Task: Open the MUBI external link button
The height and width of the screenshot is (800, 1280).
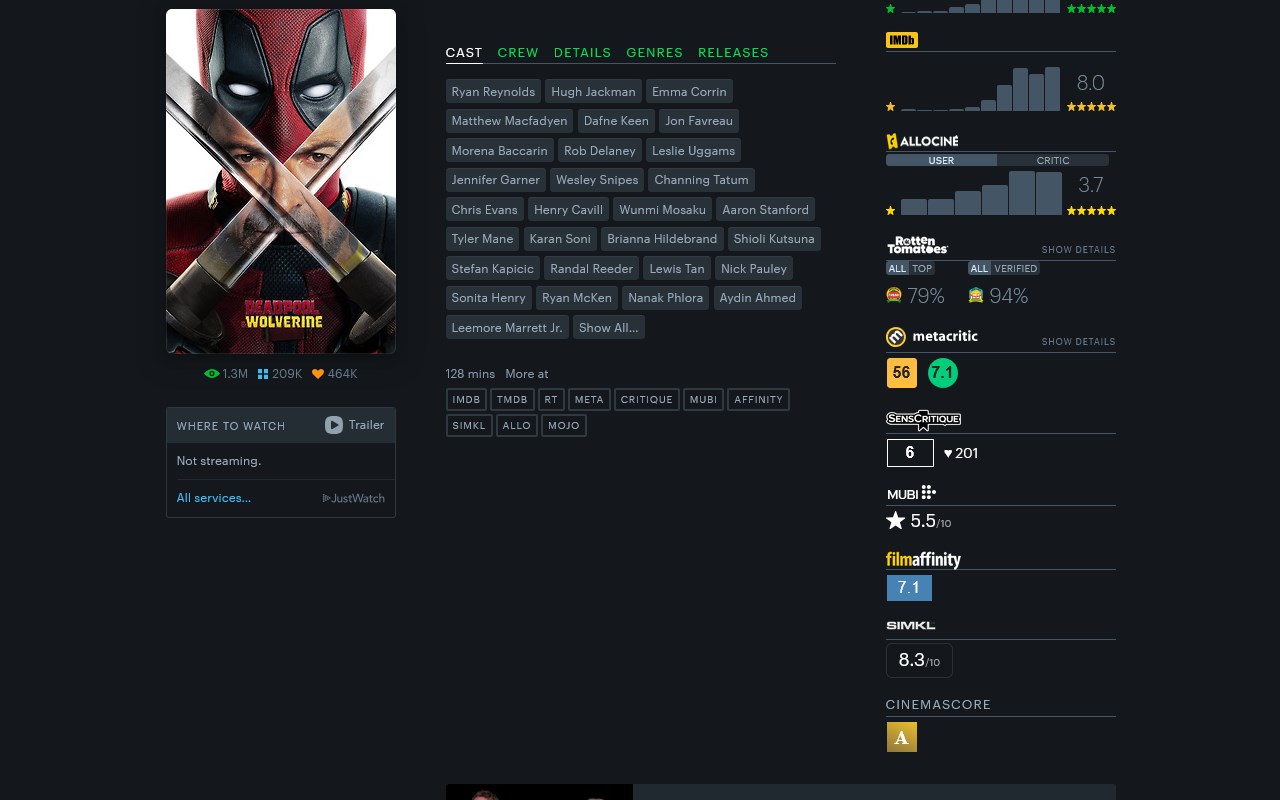Action: 703,399
